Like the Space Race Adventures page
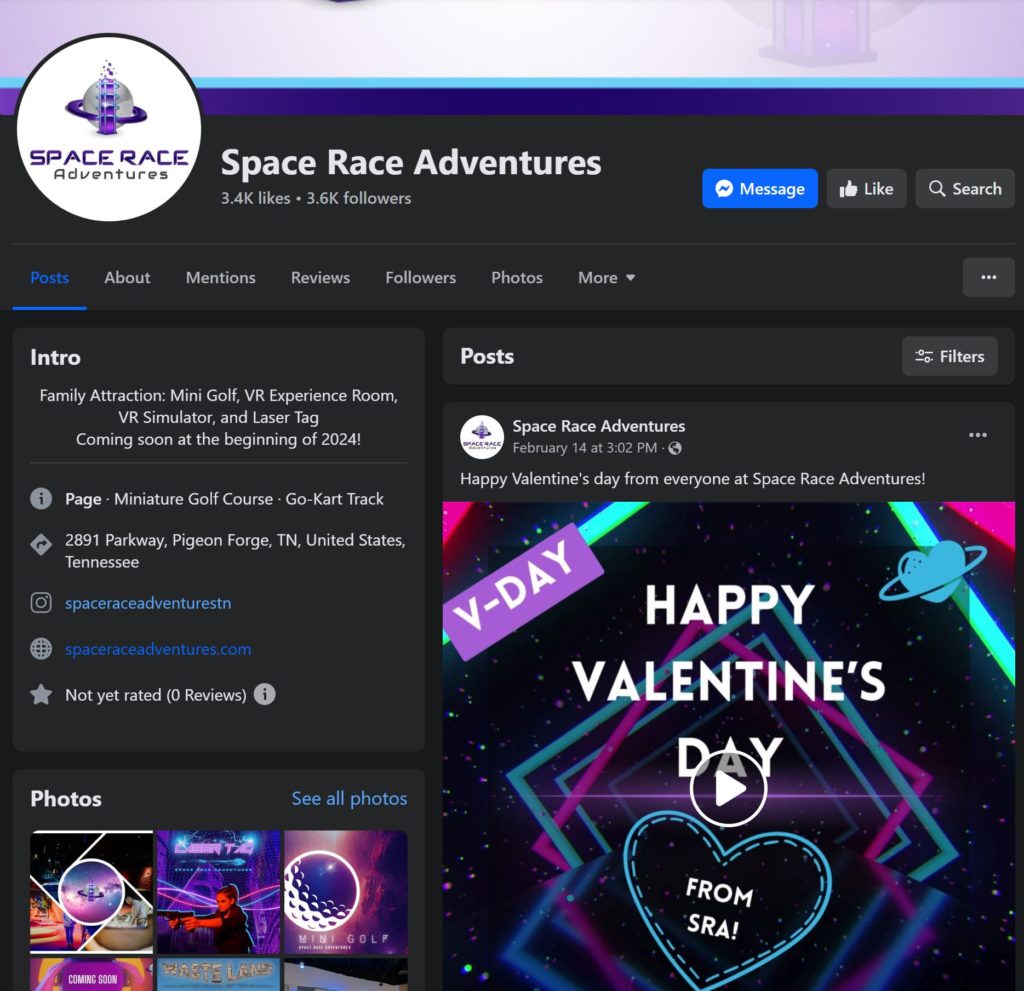The image size is (1024, 991). click(866, 189)
